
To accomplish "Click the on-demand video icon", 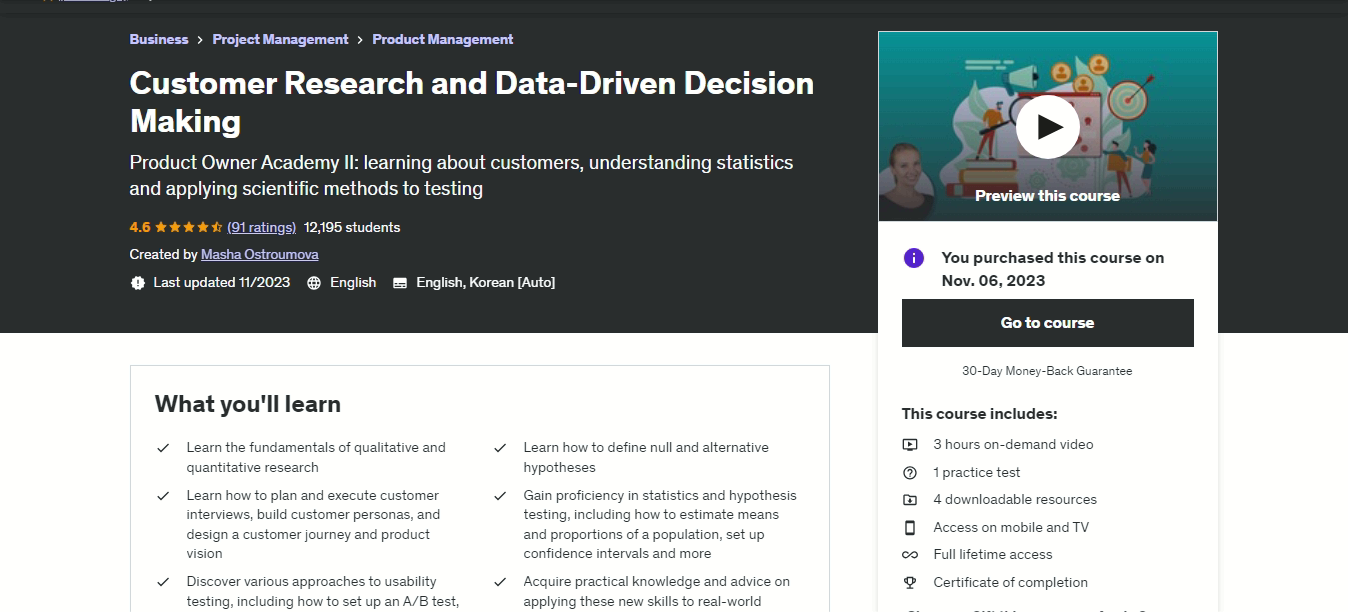I will coord(910,445).
